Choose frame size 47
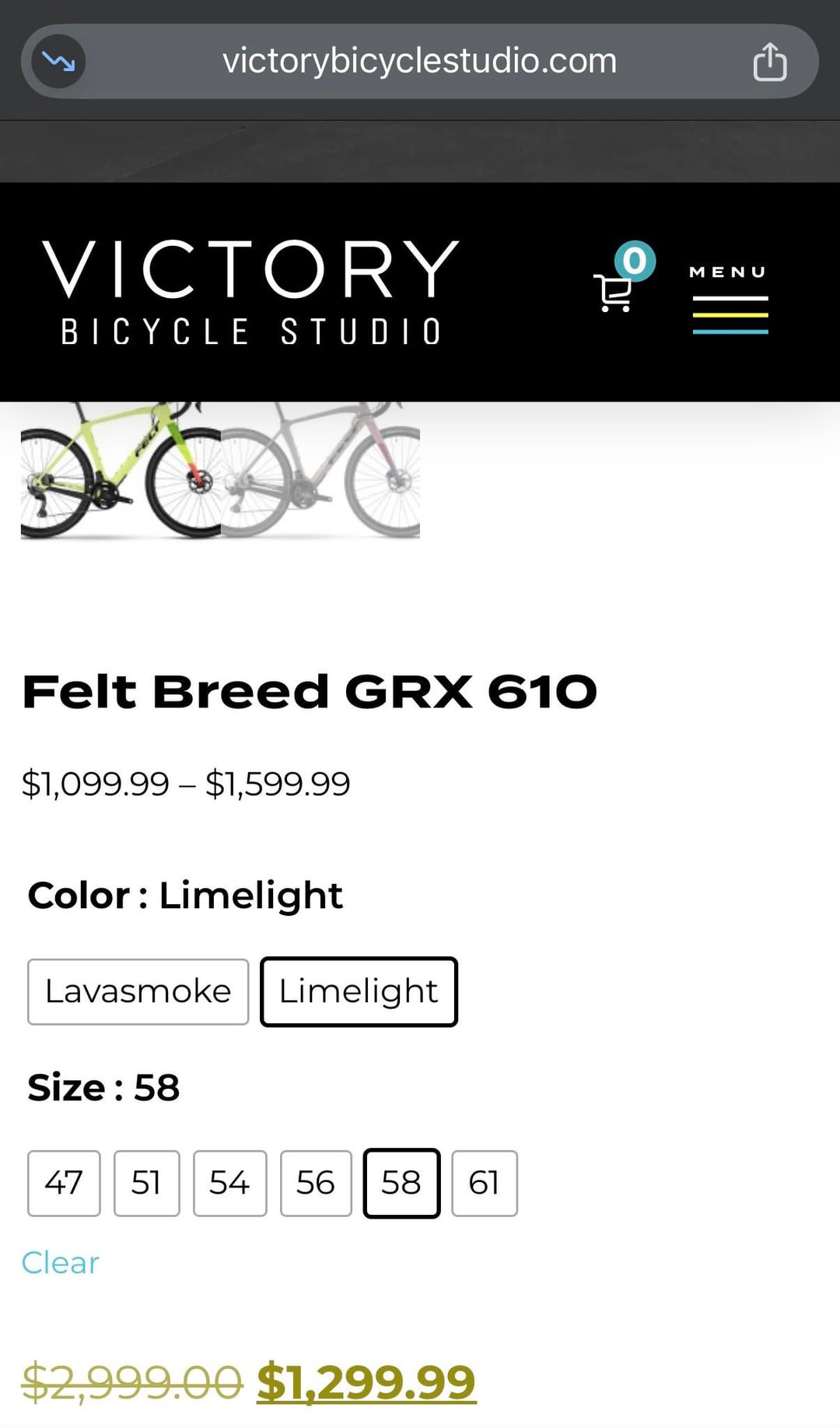 click(64, 1183)
